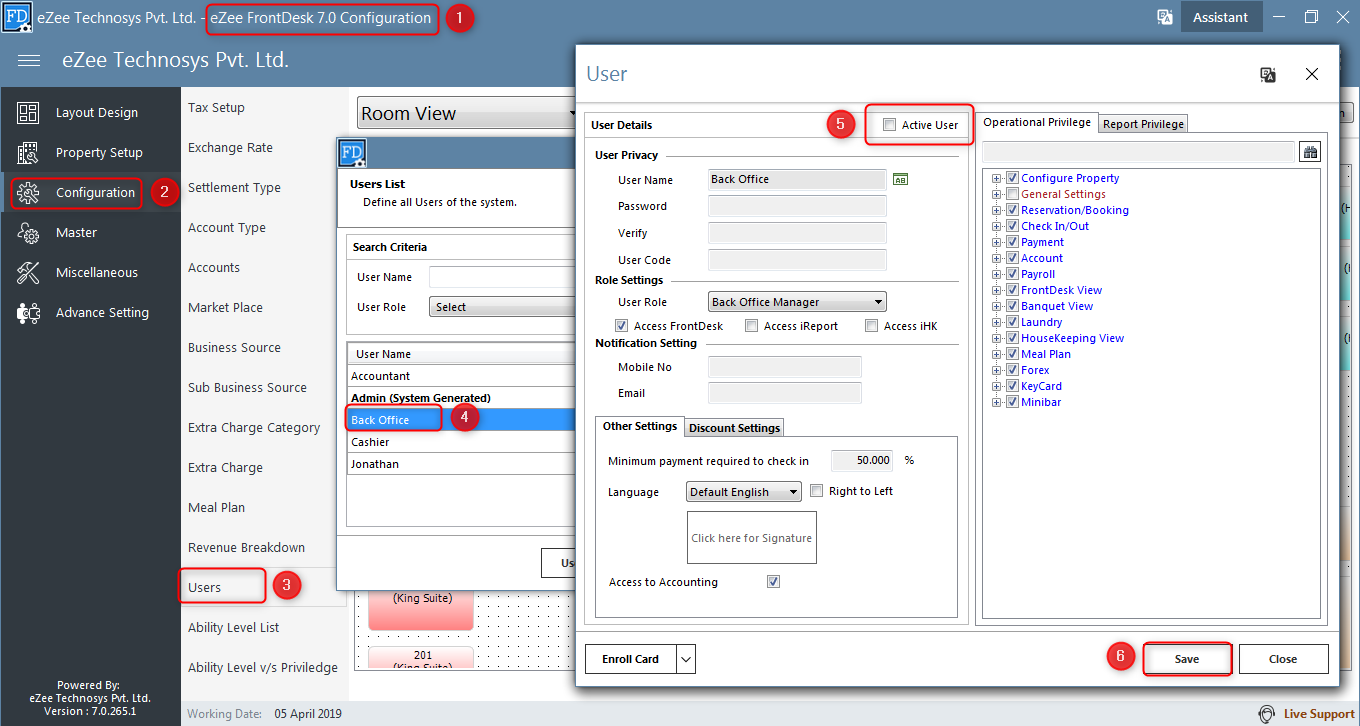This screenshot has height=726, width=1360.
Task: Click the privilege search field
Action: pos(1138,152)
